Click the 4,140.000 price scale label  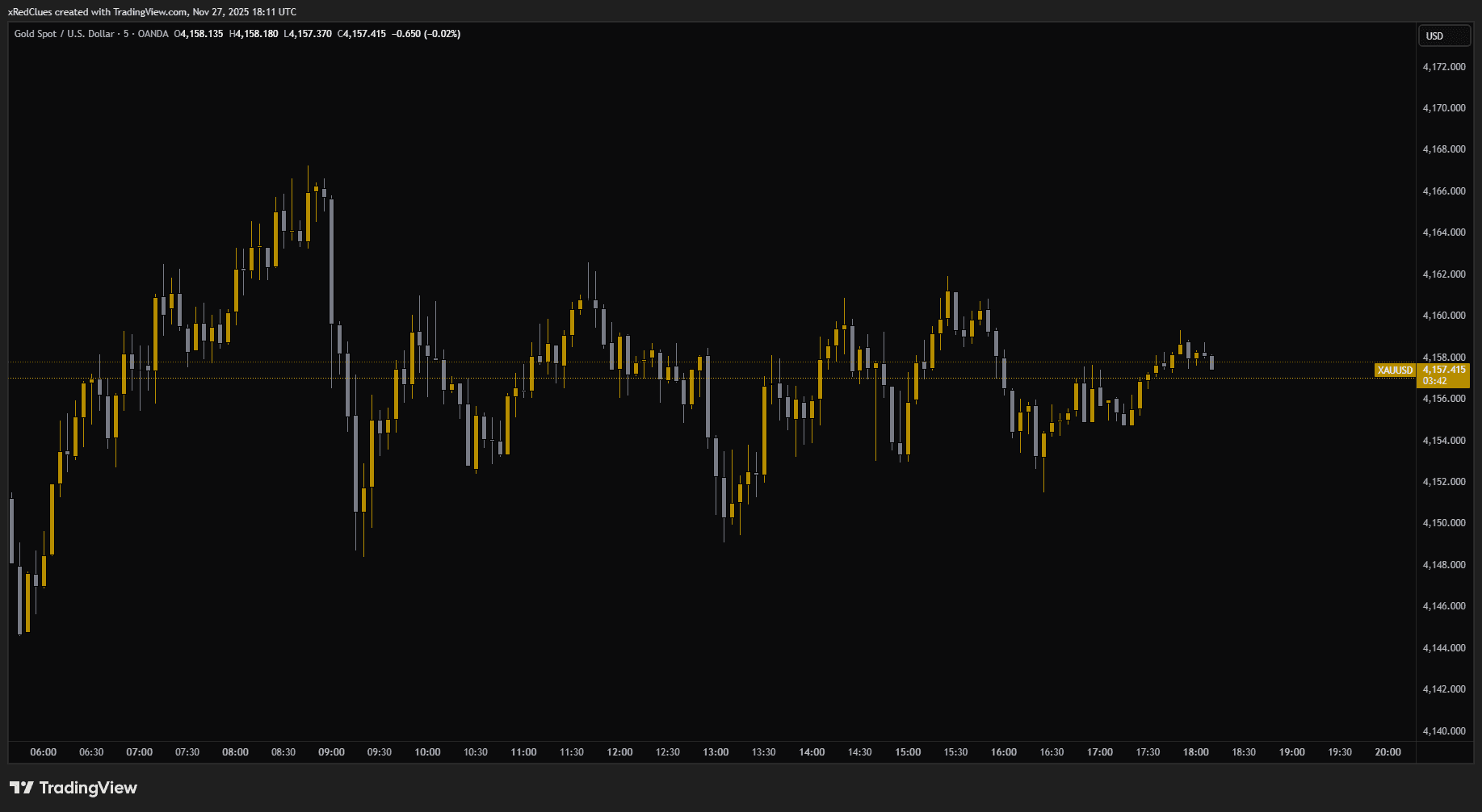[x=1443, y=731]
